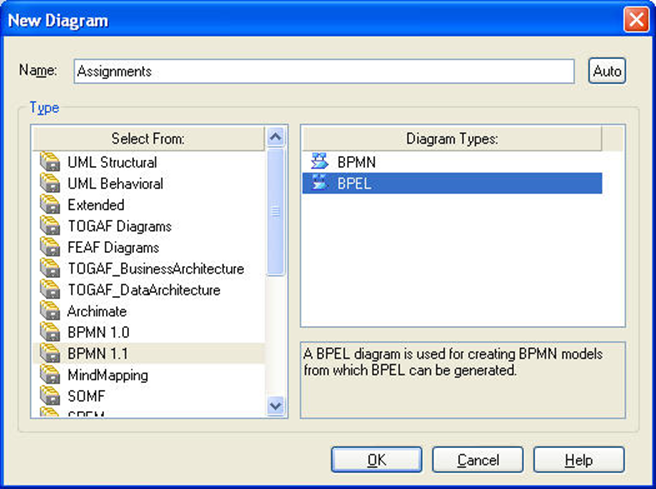Screen dimensions: 656x489
Task: Click the BPMN 1.0 folder icon
Action: [50, 332]
